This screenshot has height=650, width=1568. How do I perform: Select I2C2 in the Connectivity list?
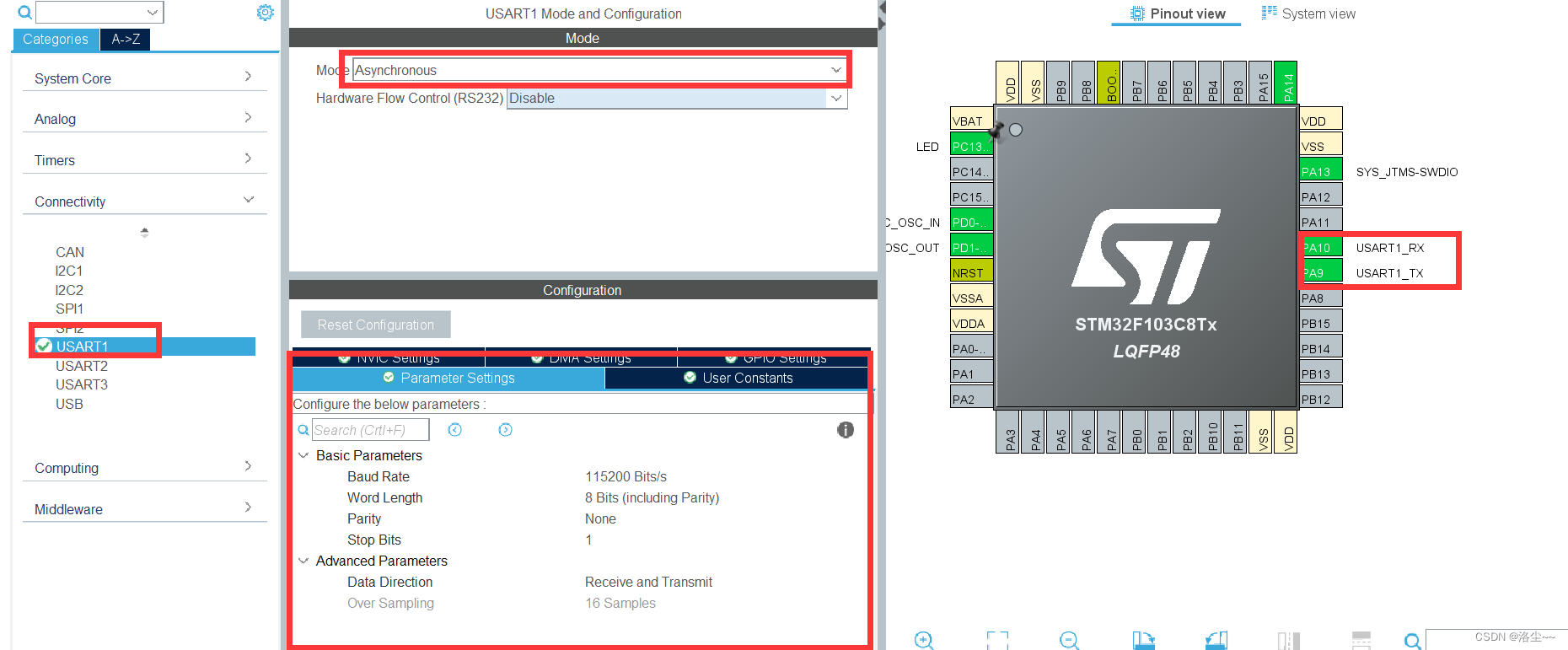[x=69, y=290]
